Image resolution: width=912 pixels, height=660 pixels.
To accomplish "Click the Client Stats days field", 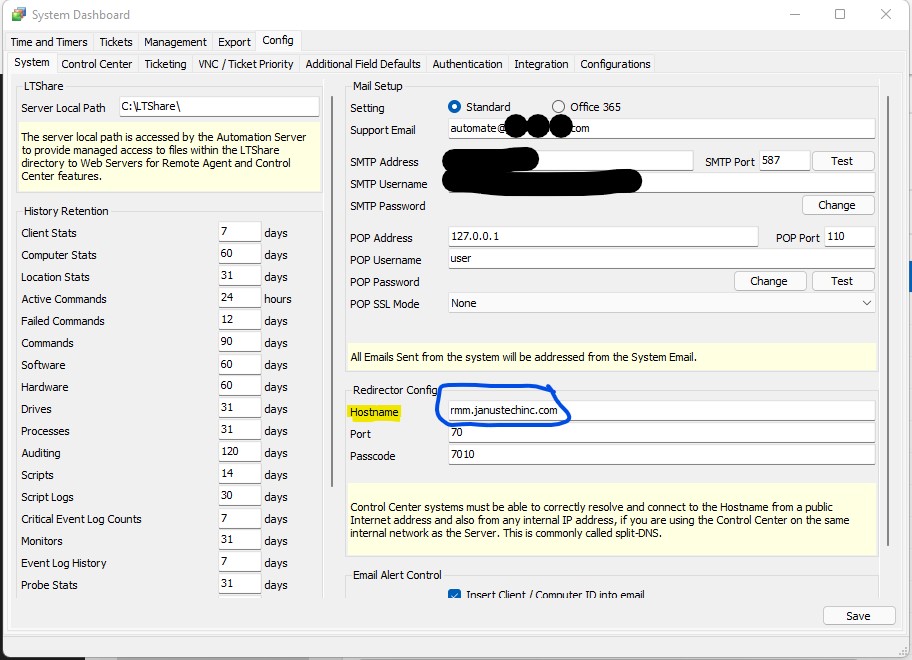I will point(239,233).
